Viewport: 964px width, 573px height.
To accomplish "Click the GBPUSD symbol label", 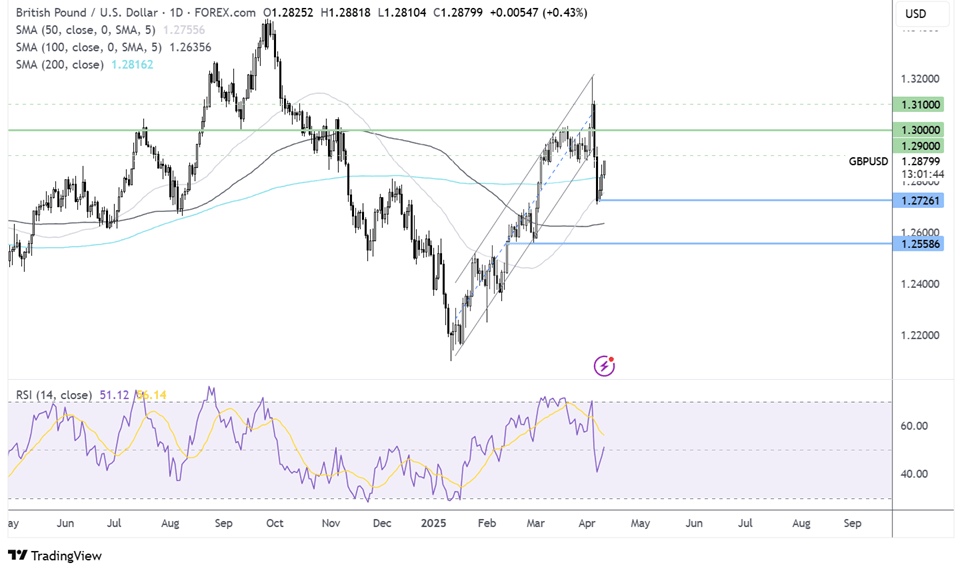I will (868, 162).
